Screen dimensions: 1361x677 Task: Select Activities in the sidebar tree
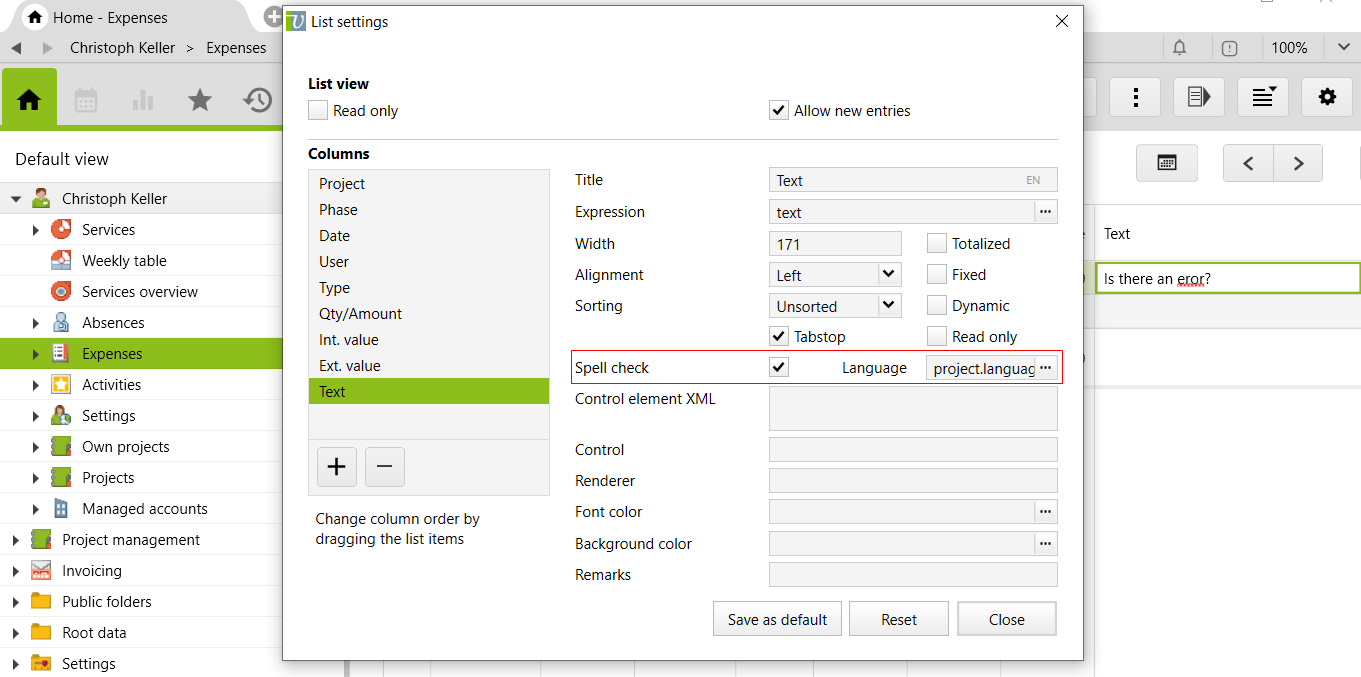pyautogui.click(x=111, y=385)
